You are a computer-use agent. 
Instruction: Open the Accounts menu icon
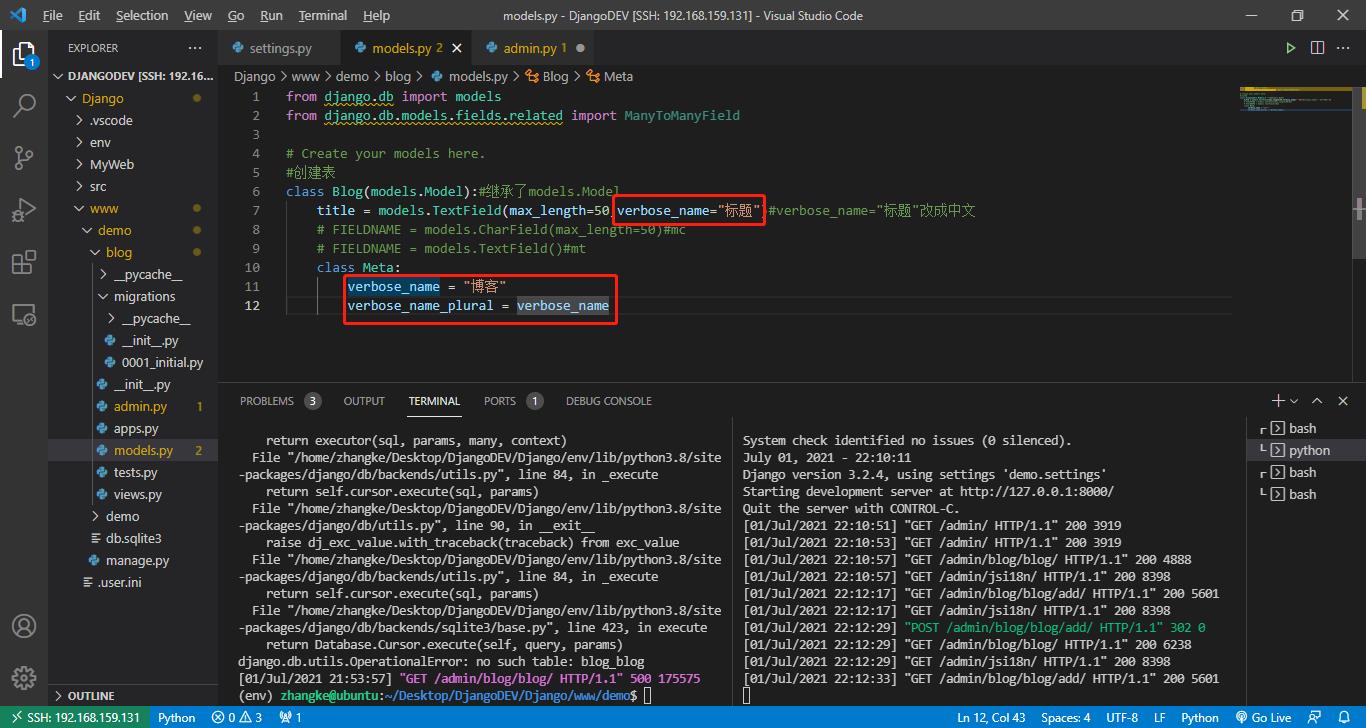coord(24,626)
